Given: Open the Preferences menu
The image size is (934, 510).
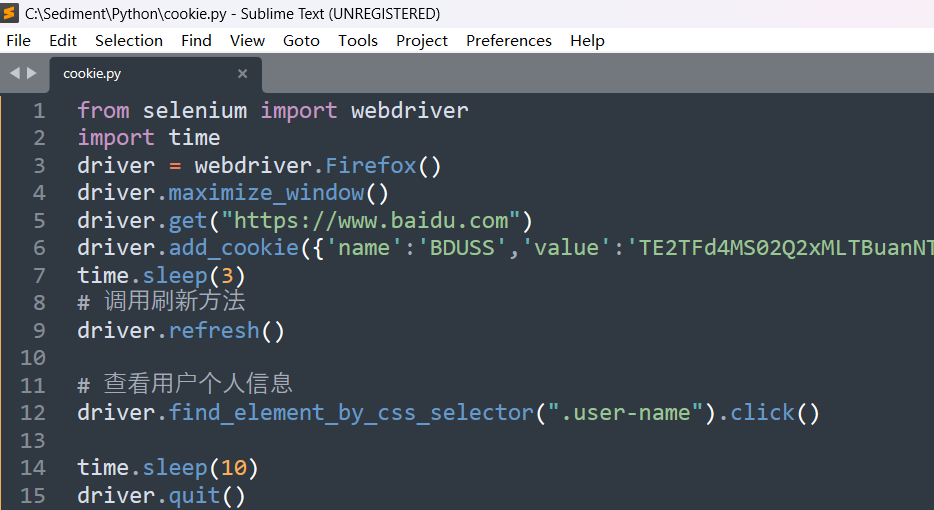Looking at the screenshot, I should coord(509,40).
